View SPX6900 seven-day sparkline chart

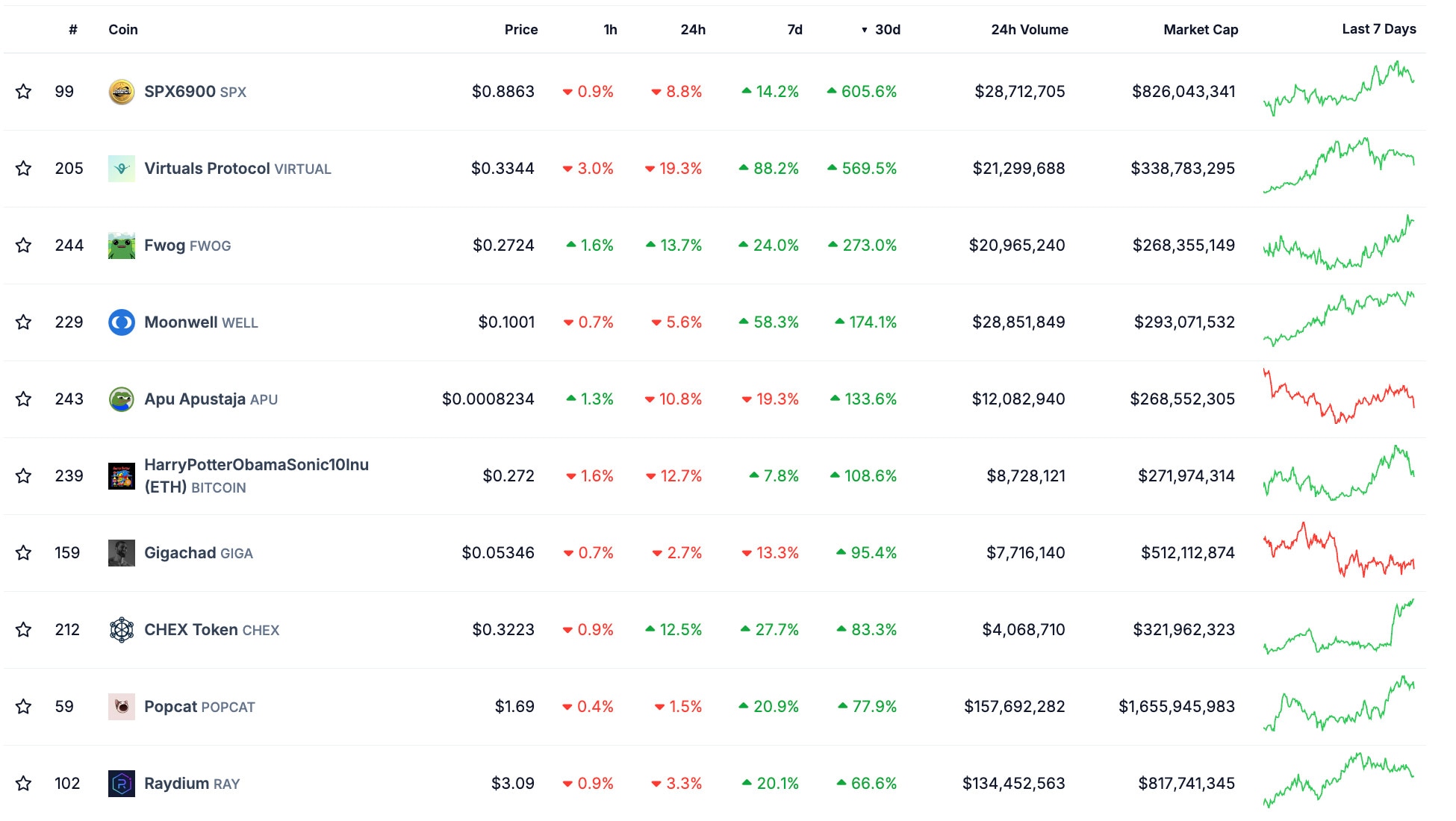pyautogui.click(x=1339, y=90)
